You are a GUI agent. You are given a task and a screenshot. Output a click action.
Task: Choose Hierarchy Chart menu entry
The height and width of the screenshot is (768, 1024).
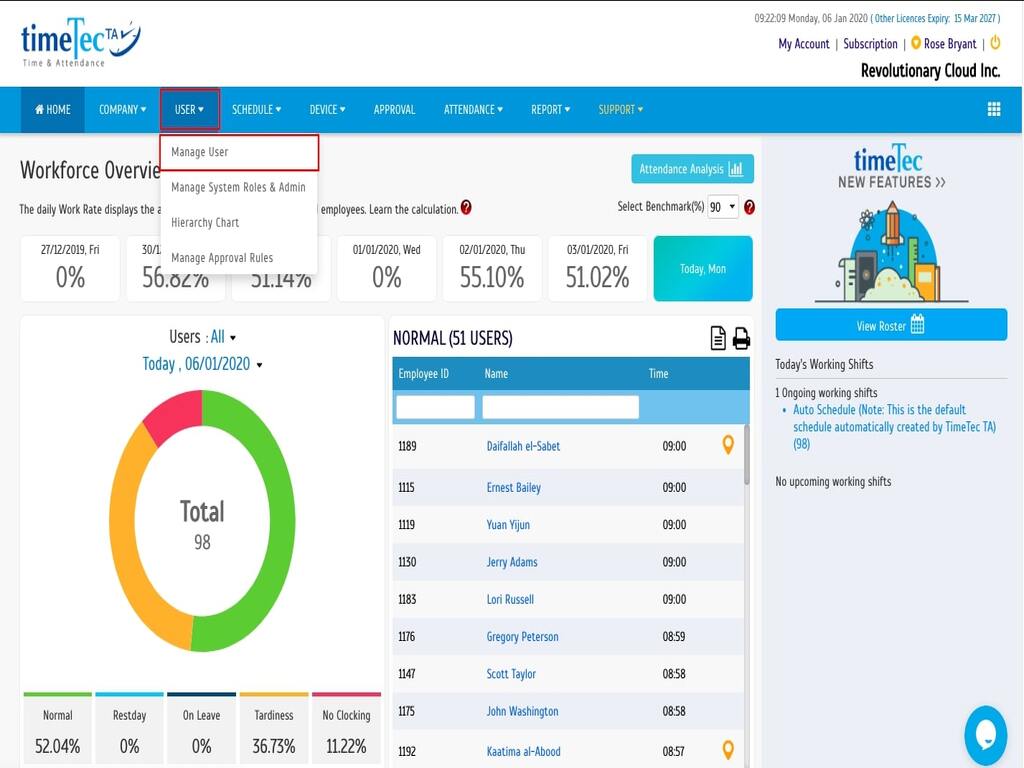[x=205, y=222]
